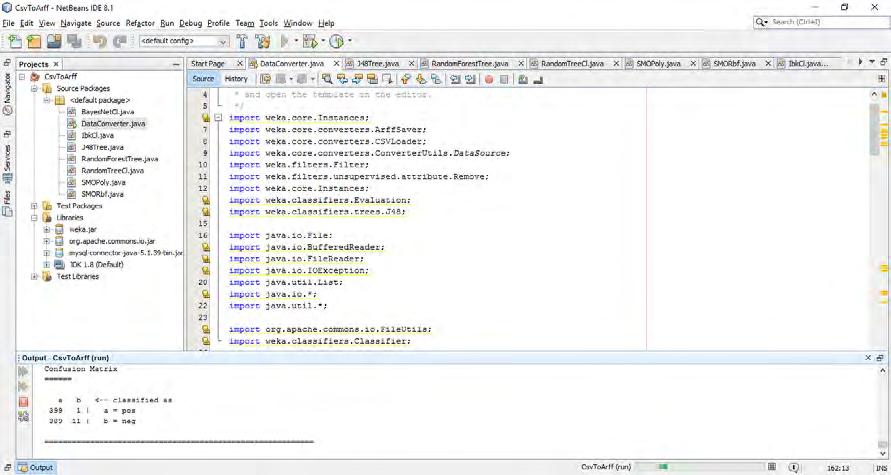The image size is (891, 475).
Task: Click the Debug Project toolbar icon
Action: (x=310, y=41)
